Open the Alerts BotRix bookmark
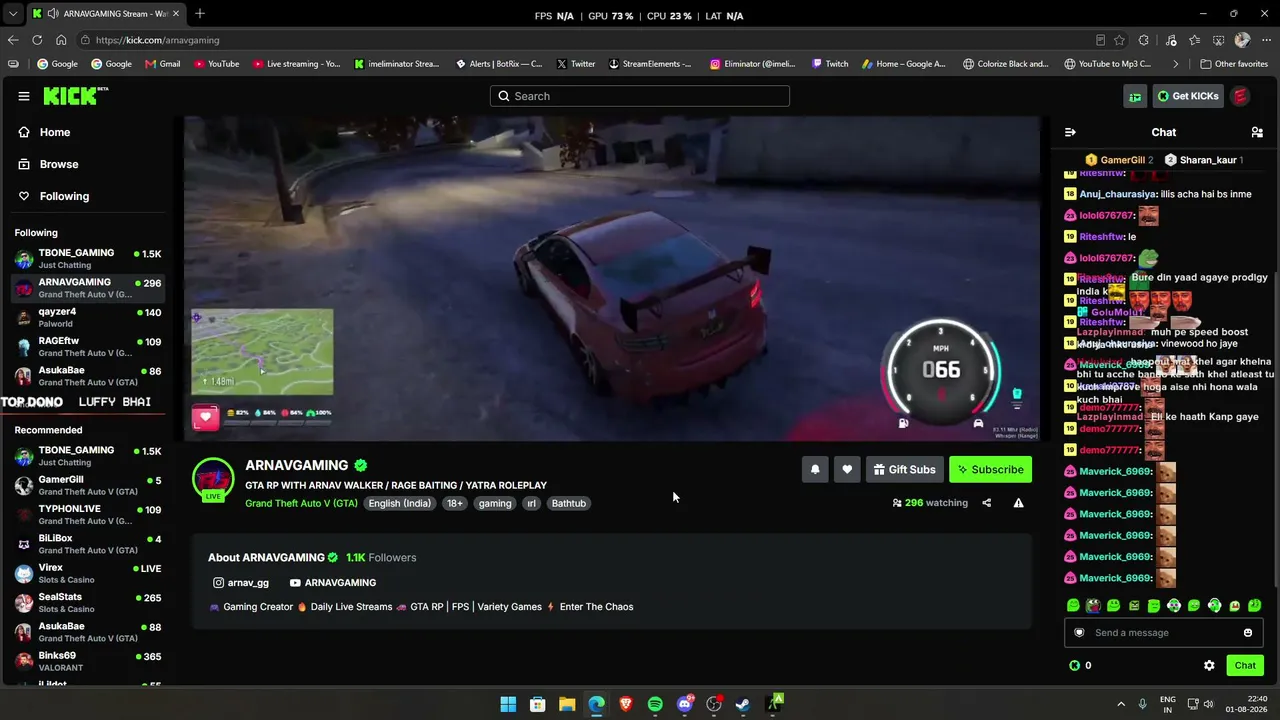This screenshot has width=1280, height=720. coord(499,64)
